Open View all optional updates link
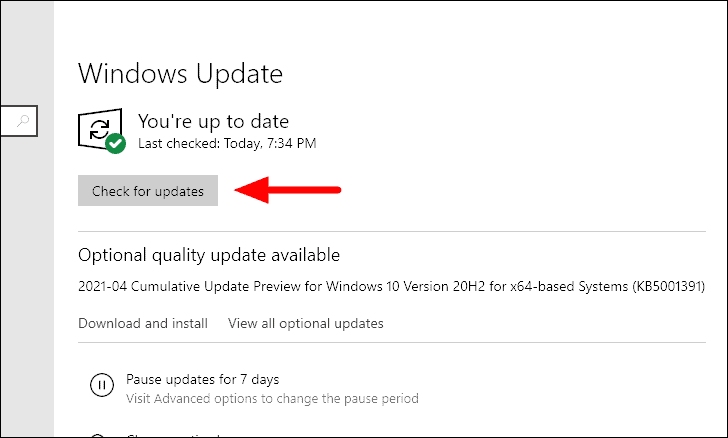This screenshot has width=728, height=438. click(306, 323)
